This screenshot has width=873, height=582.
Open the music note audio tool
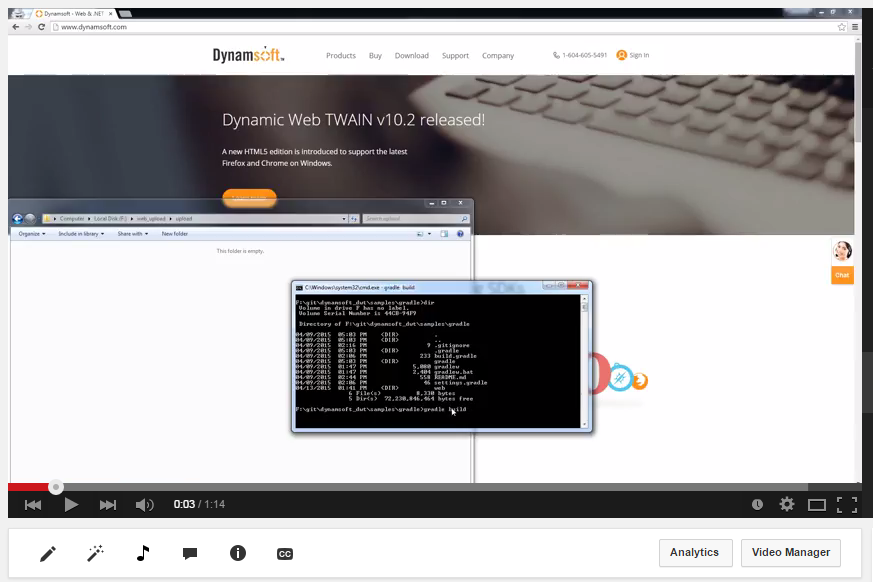pyautogui.click(x=143, y=553)
